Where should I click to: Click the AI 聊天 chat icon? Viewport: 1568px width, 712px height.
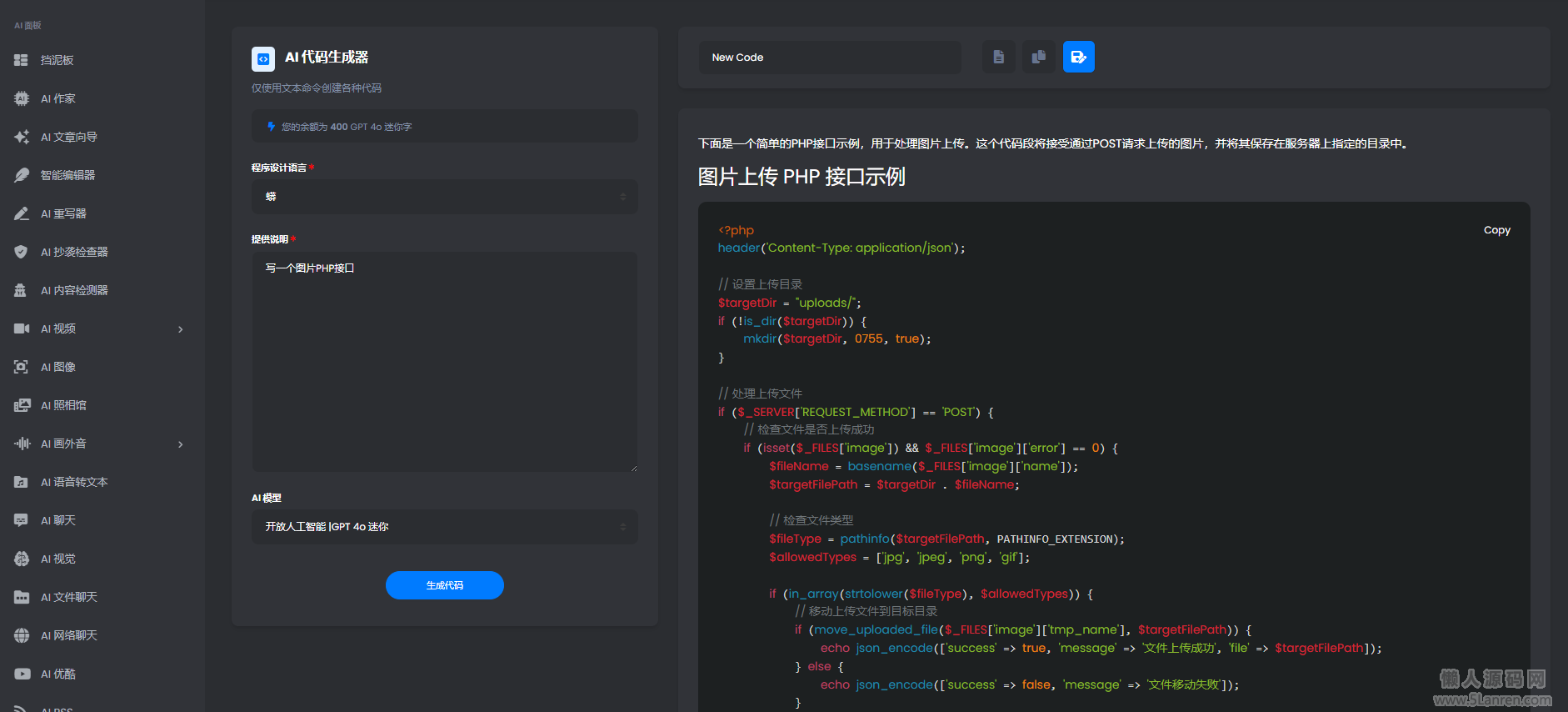22,520
